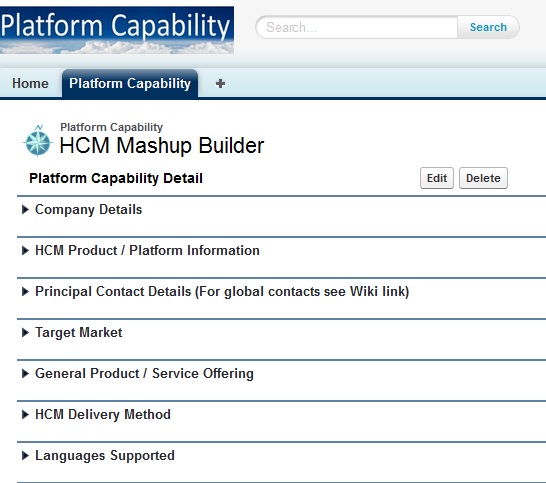546x483 pixels.
Task: Expand General Product / Service Offering section
Action: tap(25, 374)
